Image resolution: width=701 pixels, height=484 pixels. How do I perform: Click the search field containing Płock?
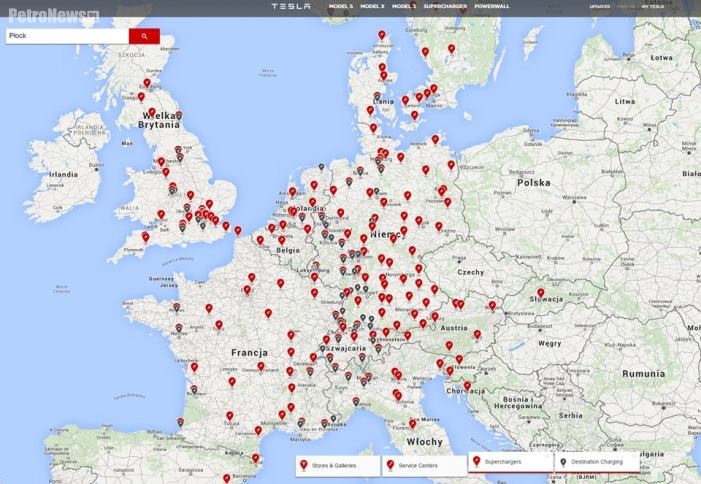pos(66,36)
